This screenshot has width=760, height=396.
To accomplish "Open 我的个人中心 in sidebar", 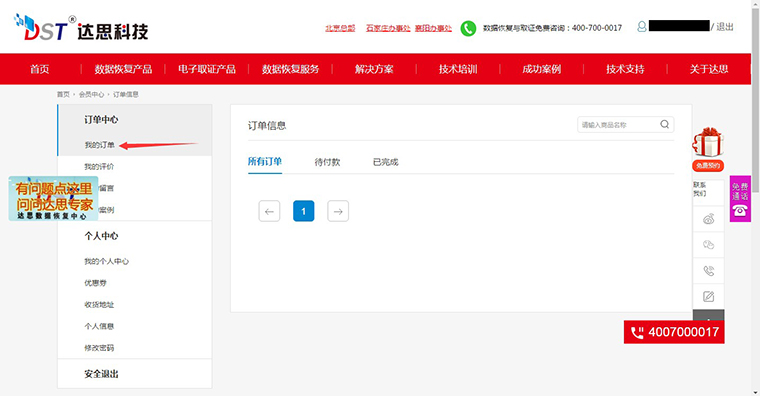I will tap(107, 261).
